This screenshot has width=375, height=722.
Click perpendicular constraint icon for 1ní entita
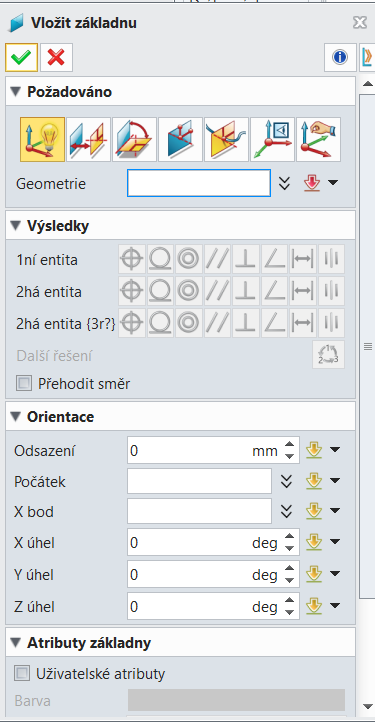point(246,260)
